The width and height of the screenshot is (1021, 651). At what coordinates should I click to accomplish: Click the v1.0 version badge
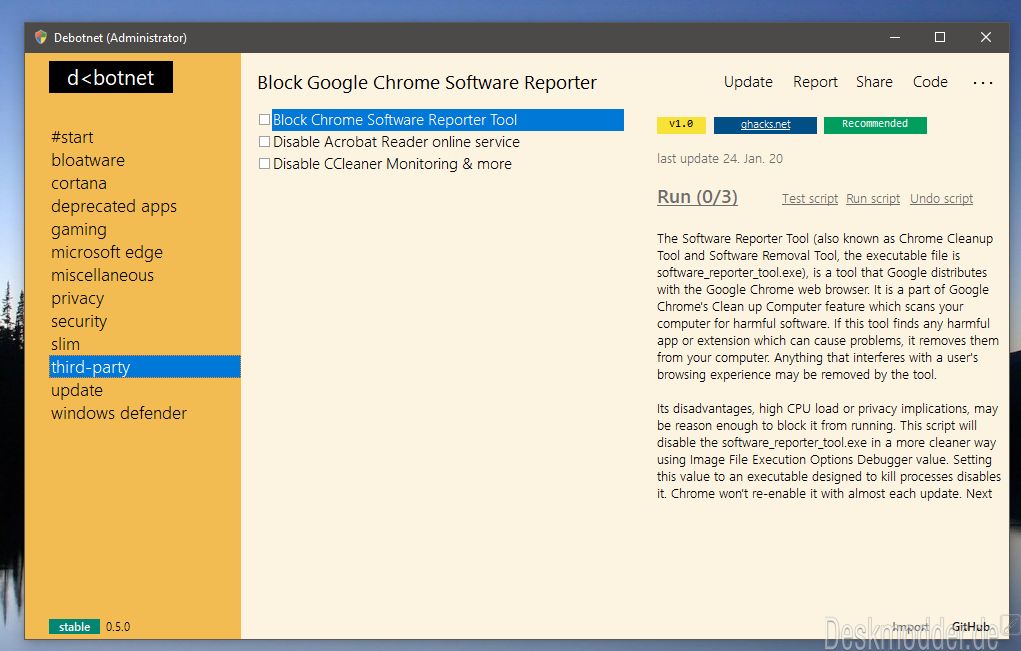[681, 124]
